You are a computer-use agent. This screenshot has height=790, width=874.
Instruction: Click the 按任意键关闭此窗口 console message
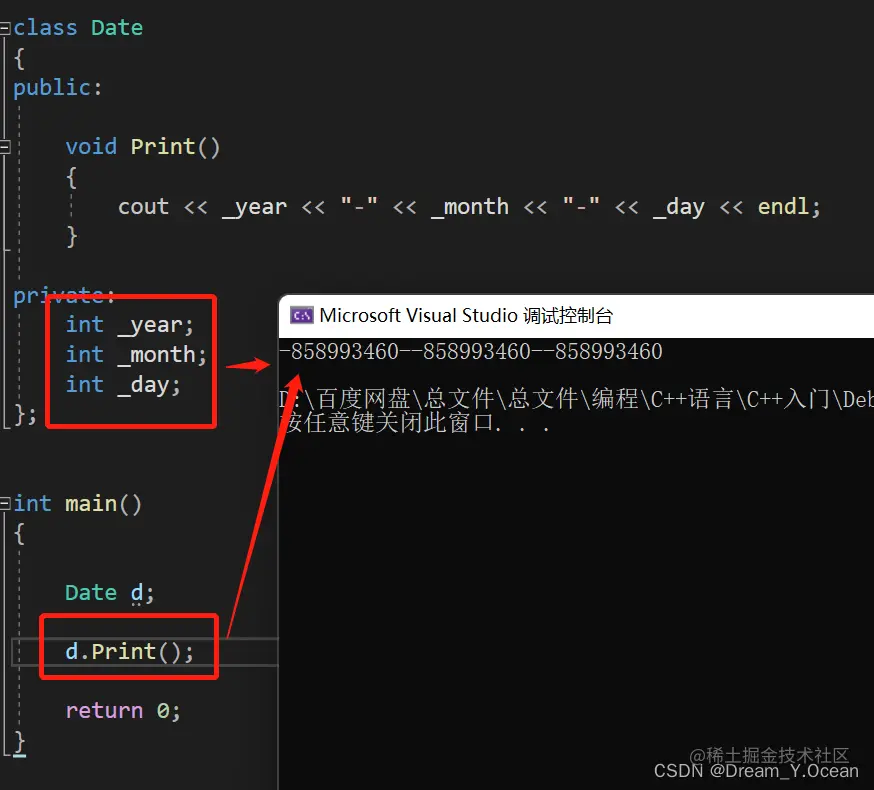coord(415,423)
